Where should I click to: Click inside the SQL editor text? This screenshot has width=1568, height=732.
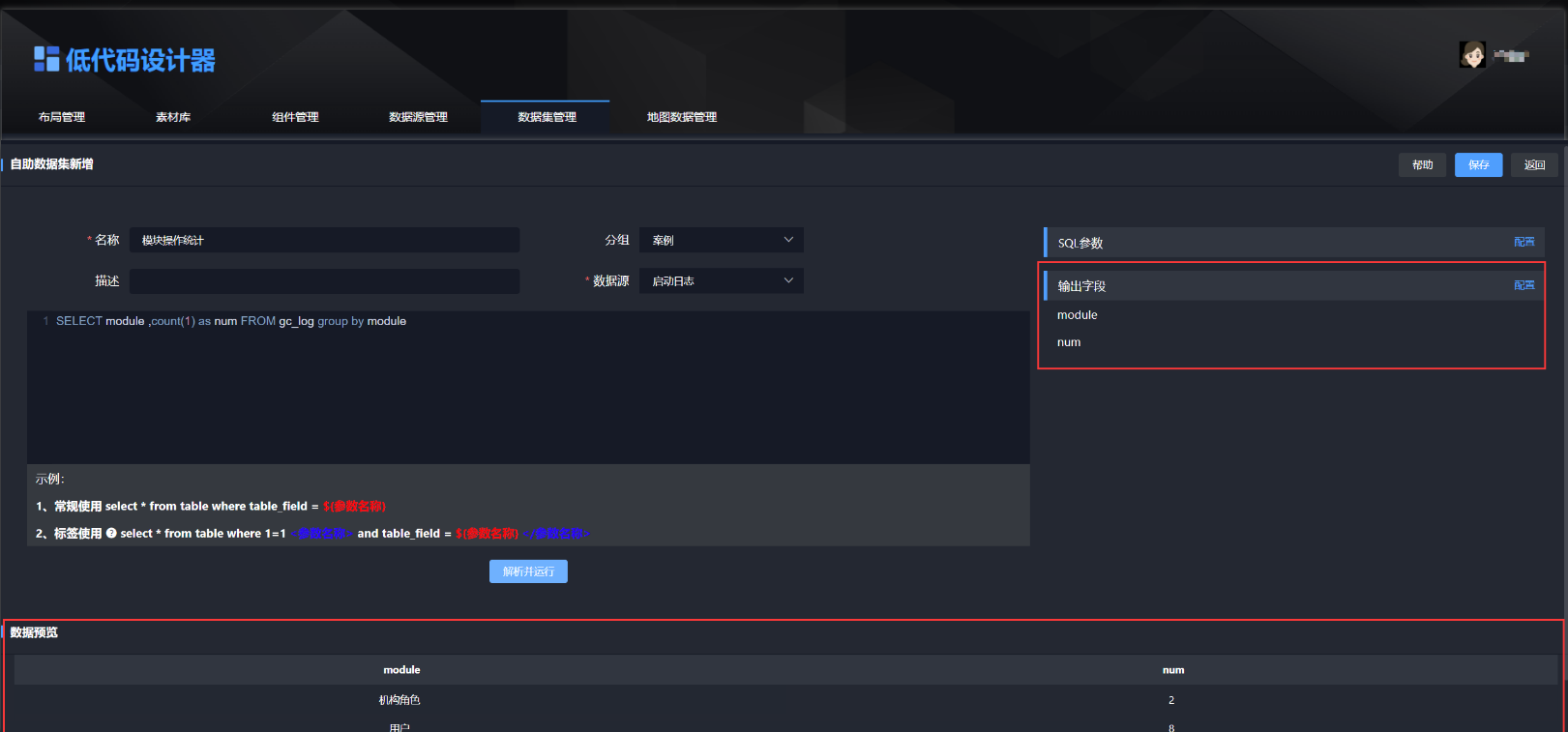[231, 321]
